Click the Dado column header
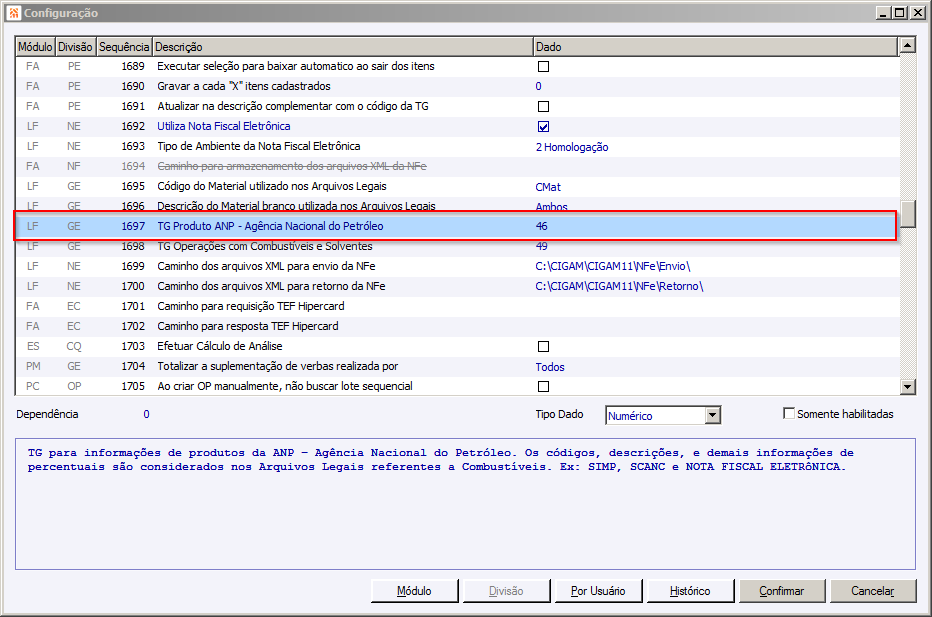The height and width of the screenshot is (617, 932). pyautogui.click(x=715, y=47)
